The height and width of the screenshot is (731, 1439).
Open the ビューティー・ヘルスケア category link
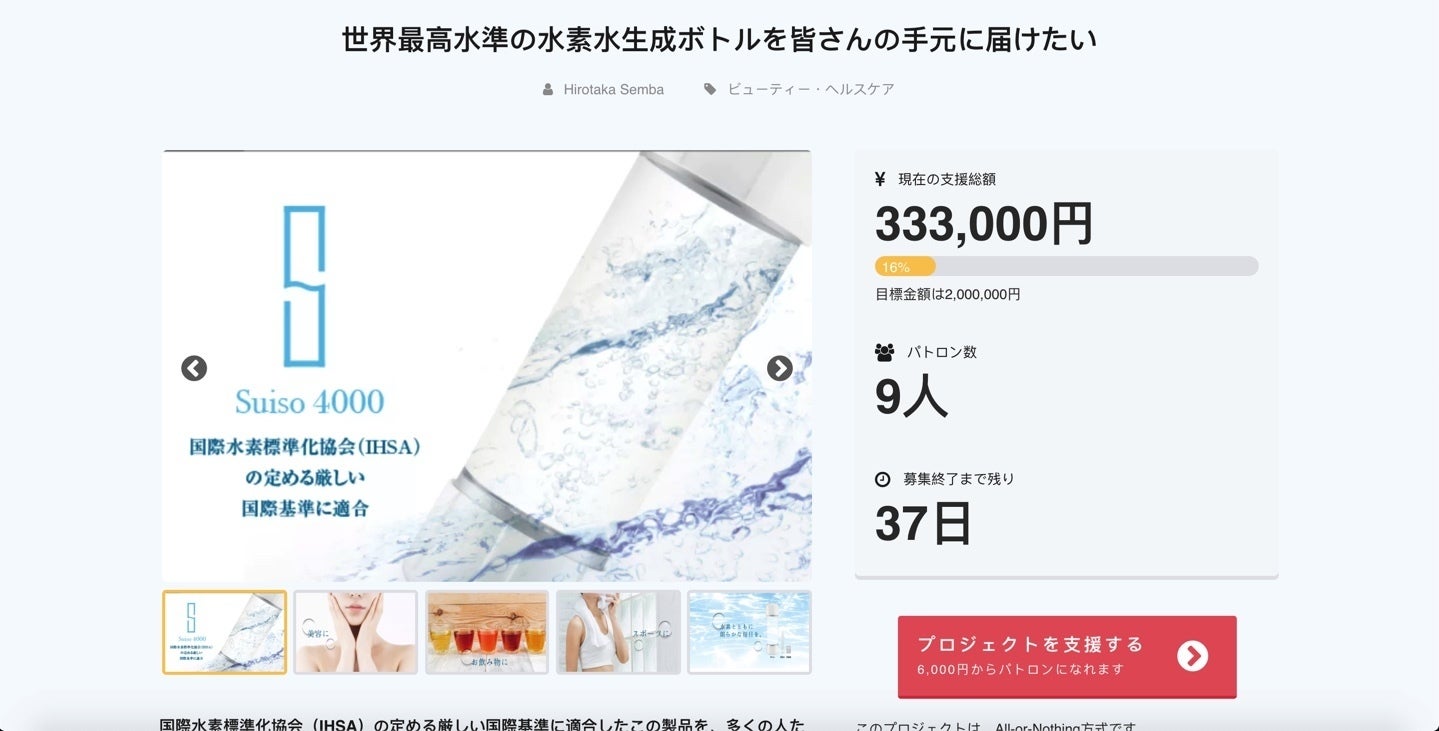pyautogui.click(x=811, y=89)
